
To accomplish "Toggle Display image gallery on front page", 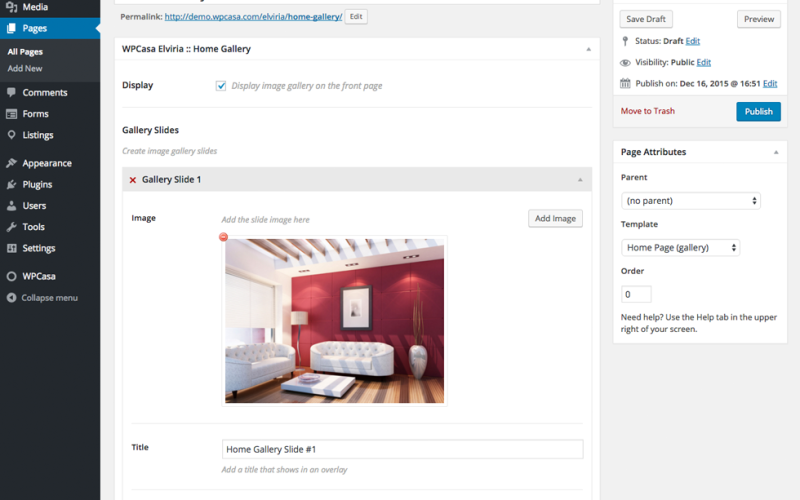I will 221,86.
